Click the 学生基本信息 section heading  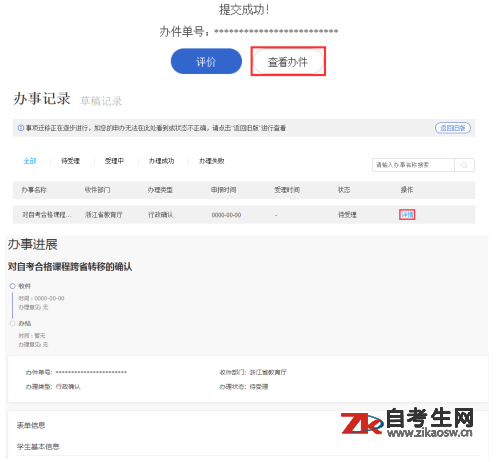[x=38, y=447]
